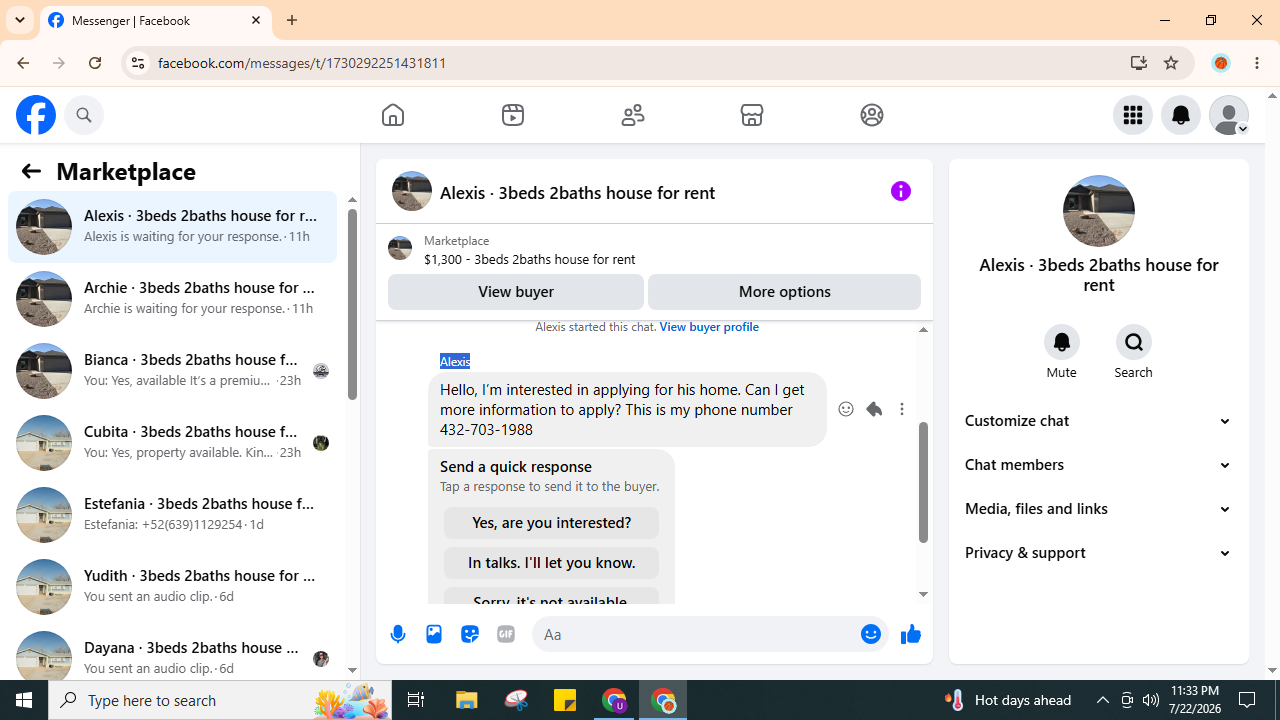Open the Facebook logo home link

coord(36,115)
